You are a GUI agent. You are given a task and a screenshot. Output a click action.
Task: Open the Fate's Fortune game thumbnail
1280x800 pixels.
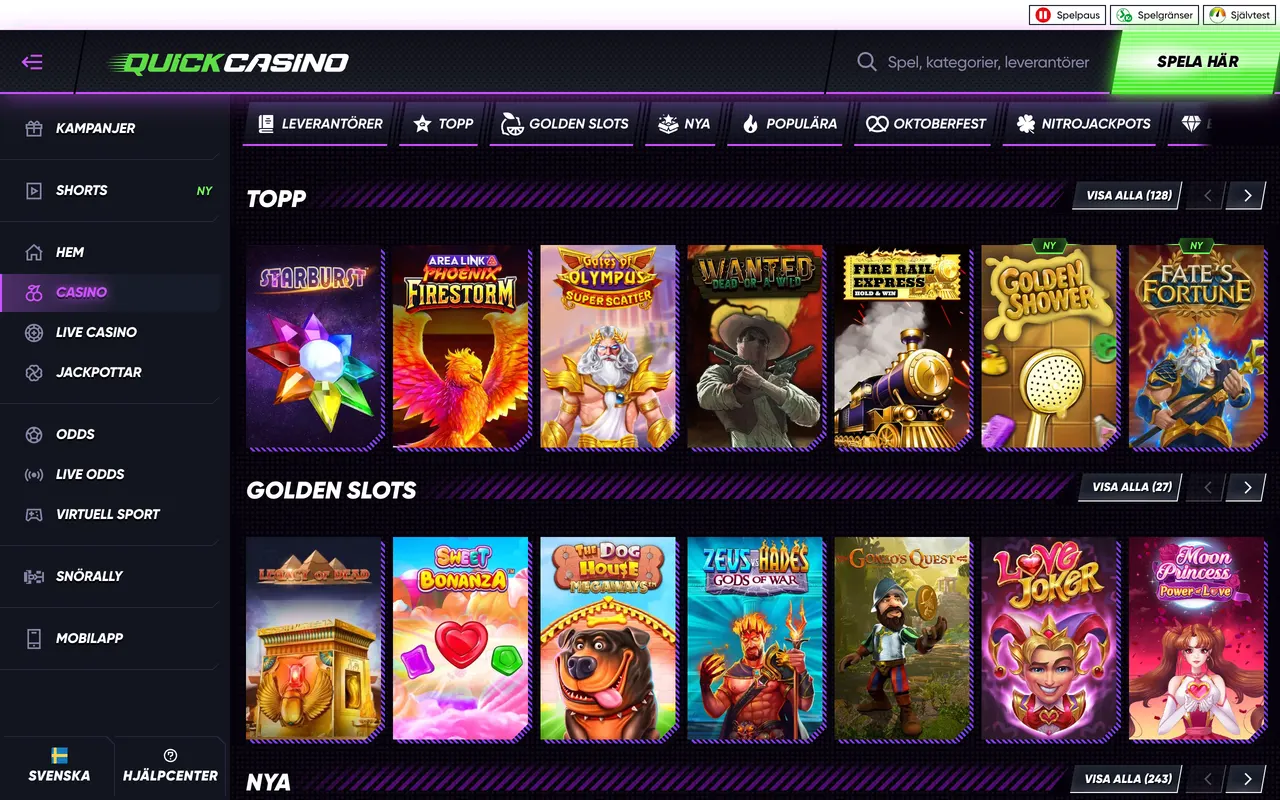tap(1197, 347)
